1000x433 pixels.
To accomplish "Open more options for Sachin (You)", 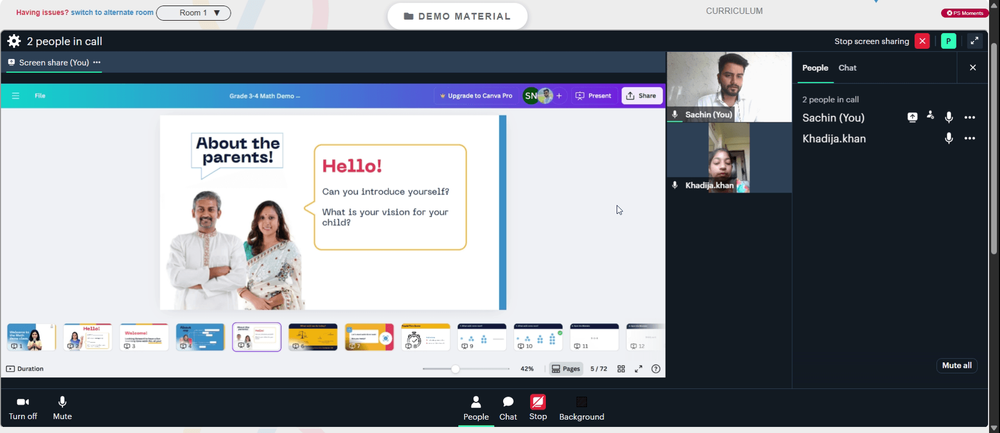I will (969, 117).
